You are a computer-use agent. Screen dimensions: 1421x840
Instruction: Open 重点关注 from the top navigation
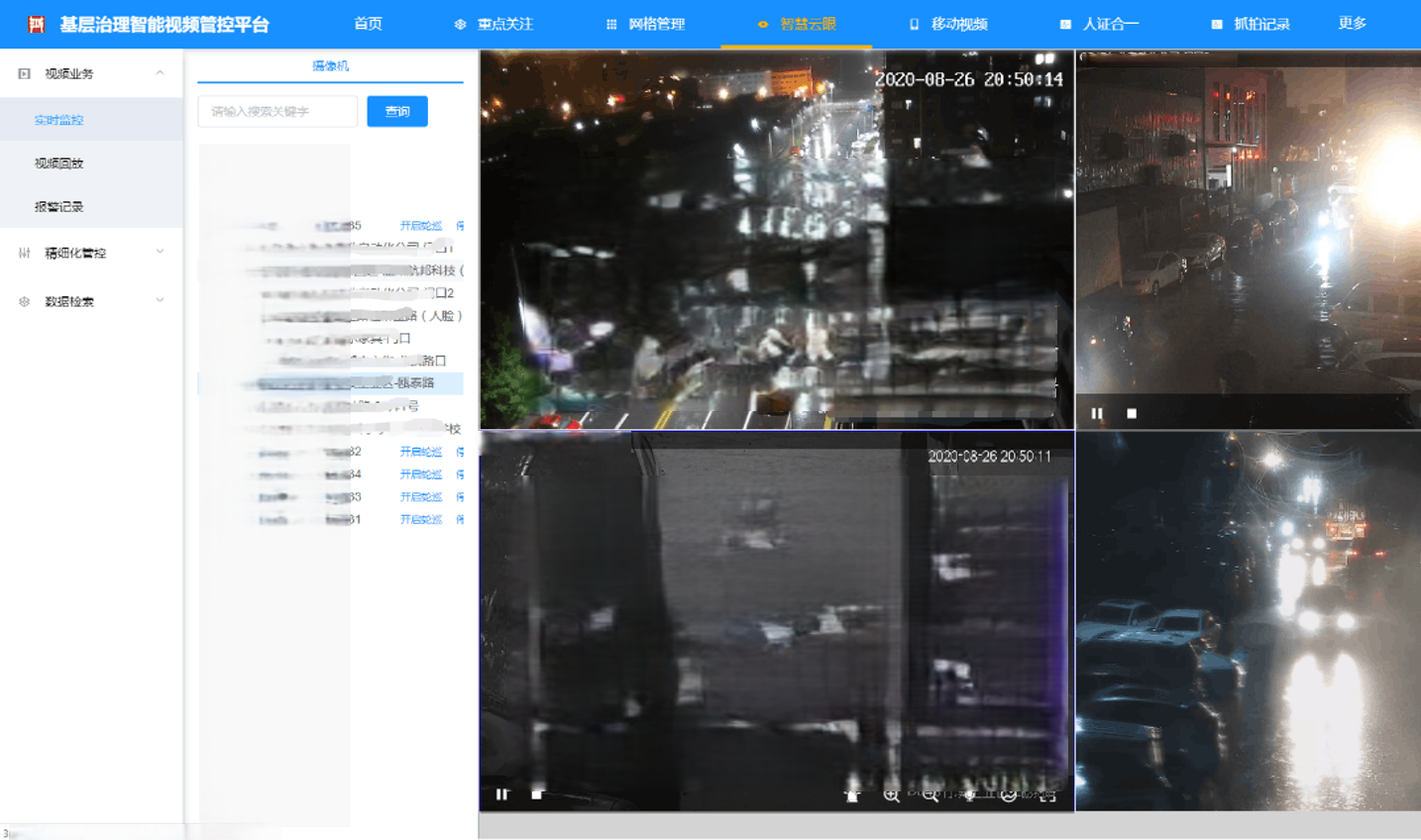click(493, 24)
